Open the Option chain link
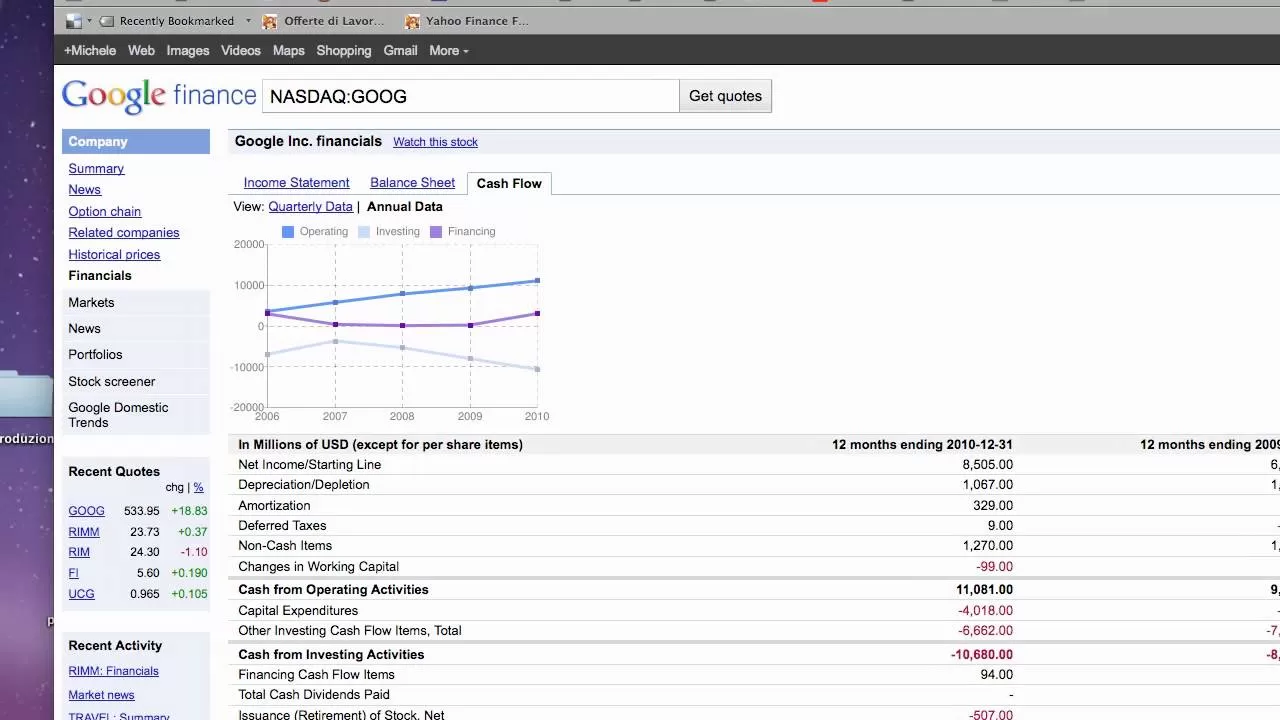 click(104, 211)
